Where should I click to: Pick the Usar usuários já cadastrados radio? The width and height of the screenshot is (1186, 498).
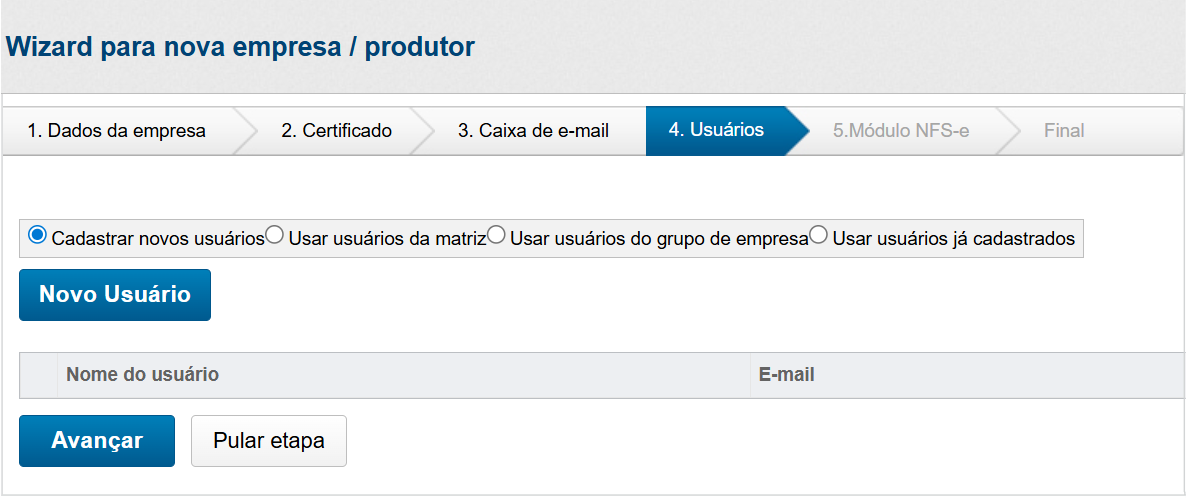point(819,237)
